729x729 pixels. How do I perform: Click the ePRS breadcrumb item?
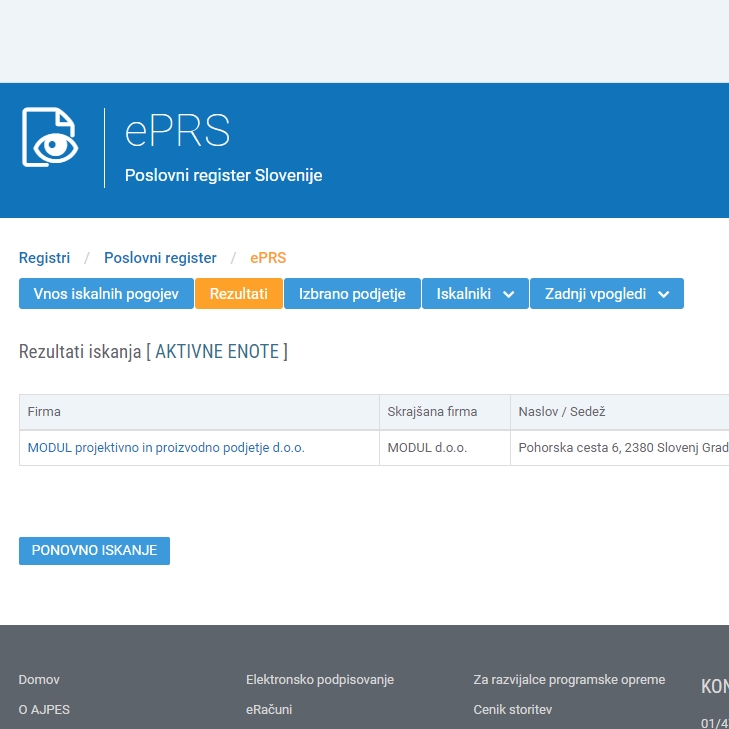(268, 258)
